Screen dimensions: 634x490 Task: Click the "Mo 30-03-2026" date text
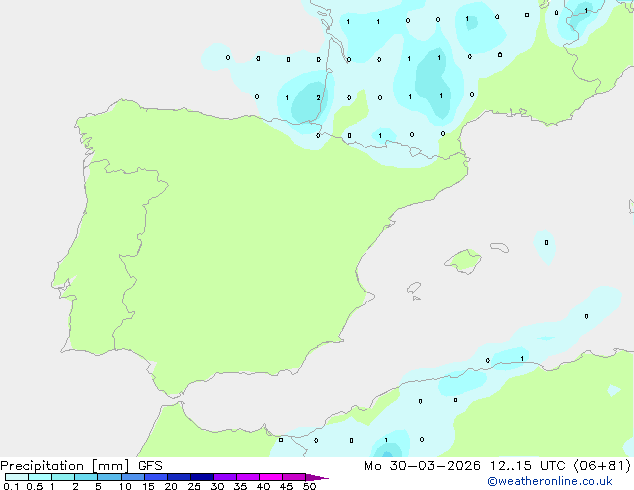click(x=422, y=466)
